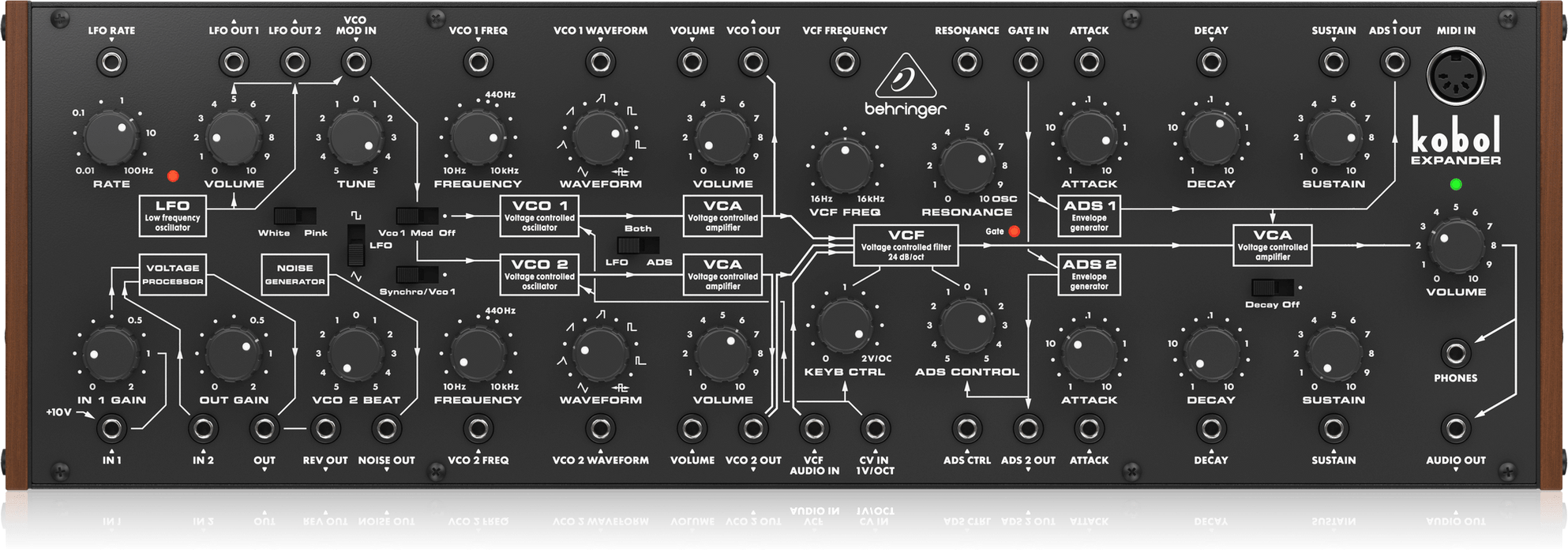Click the PHONES output jack

[x=1455, y=352]
